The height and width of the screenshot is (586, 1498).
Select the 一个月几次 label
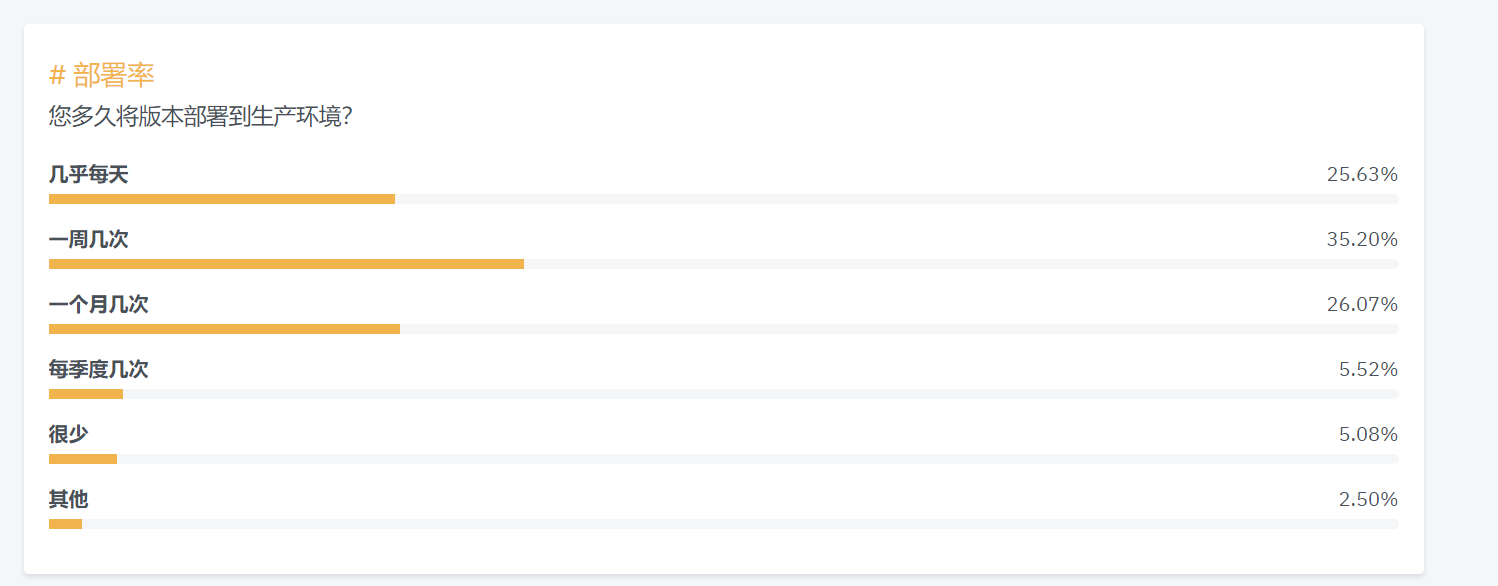coord(99,305)
